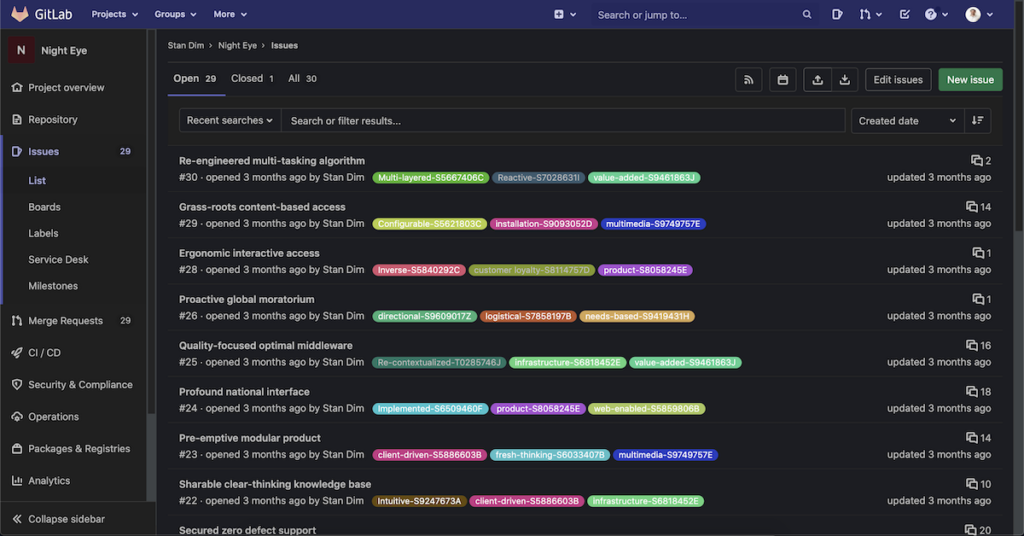1024x536 pixels.
Task: Open the Recent searches dropdown
Action: [x=230, y=121]
